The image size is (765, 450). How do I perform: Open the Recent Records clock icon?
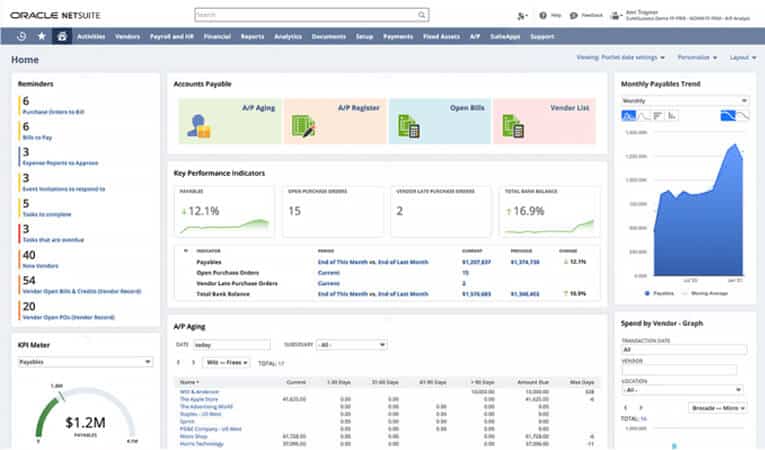click(22, 36)
